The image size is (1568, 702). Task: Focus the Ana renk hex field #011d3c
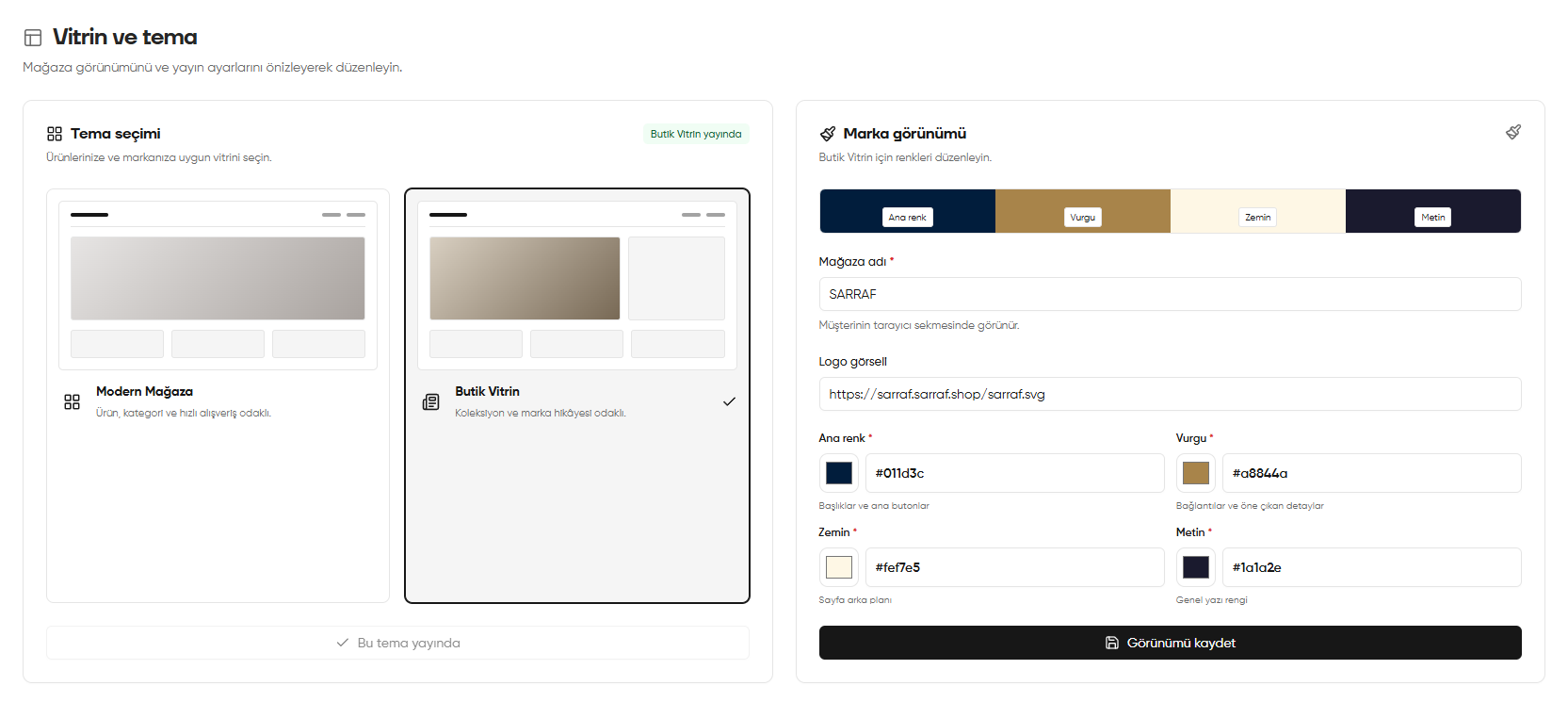tap(1015, 473)
